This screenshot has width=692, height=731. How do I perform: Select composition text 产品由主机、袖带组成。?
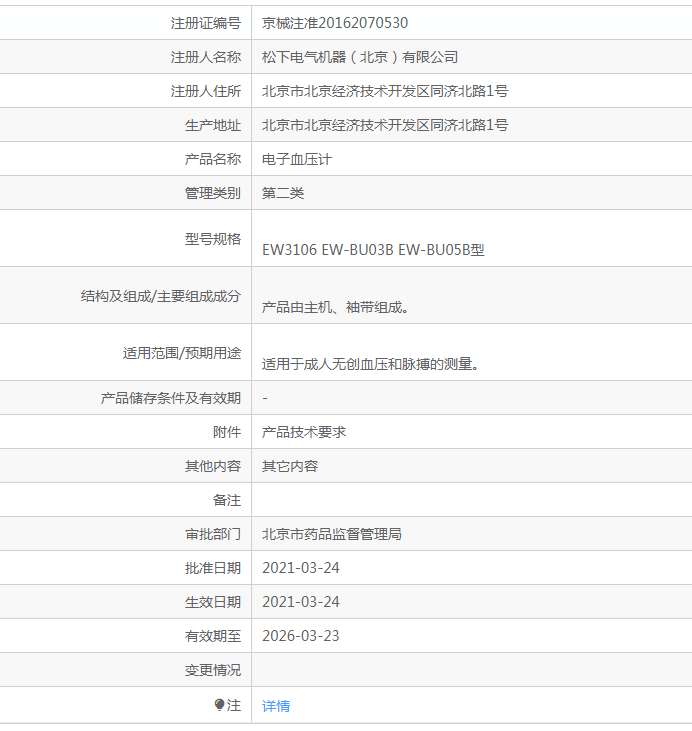335,307
